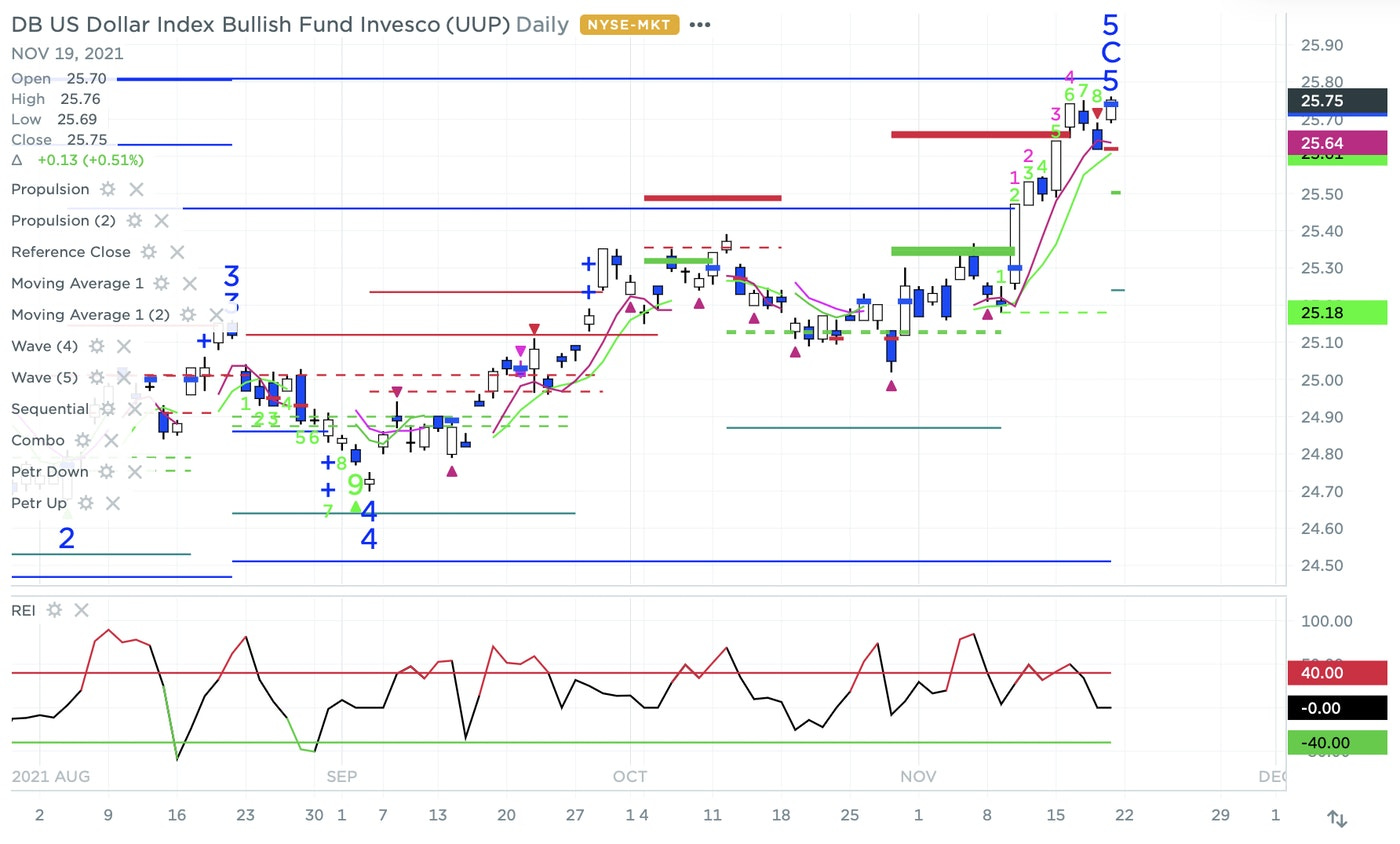
Task: Click the 25.75 current price tag
Action: click(1337, 101)
